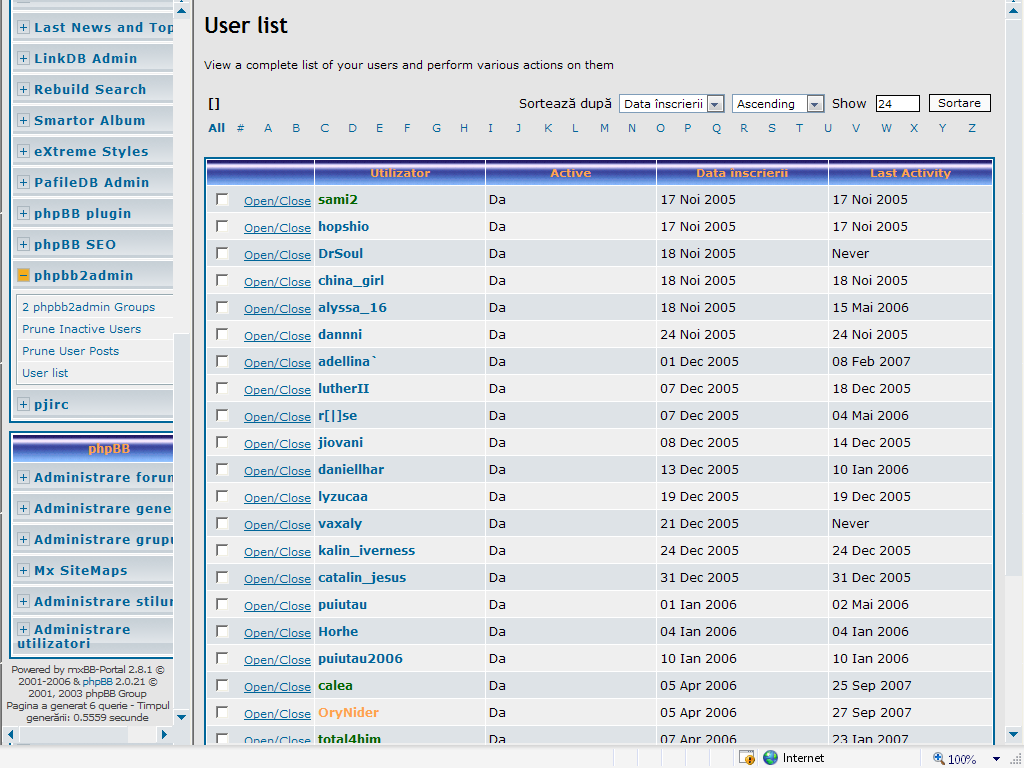Select the checkbox for user DrSoul
Screen dimensions: 1024x768
tap(222, 254)
